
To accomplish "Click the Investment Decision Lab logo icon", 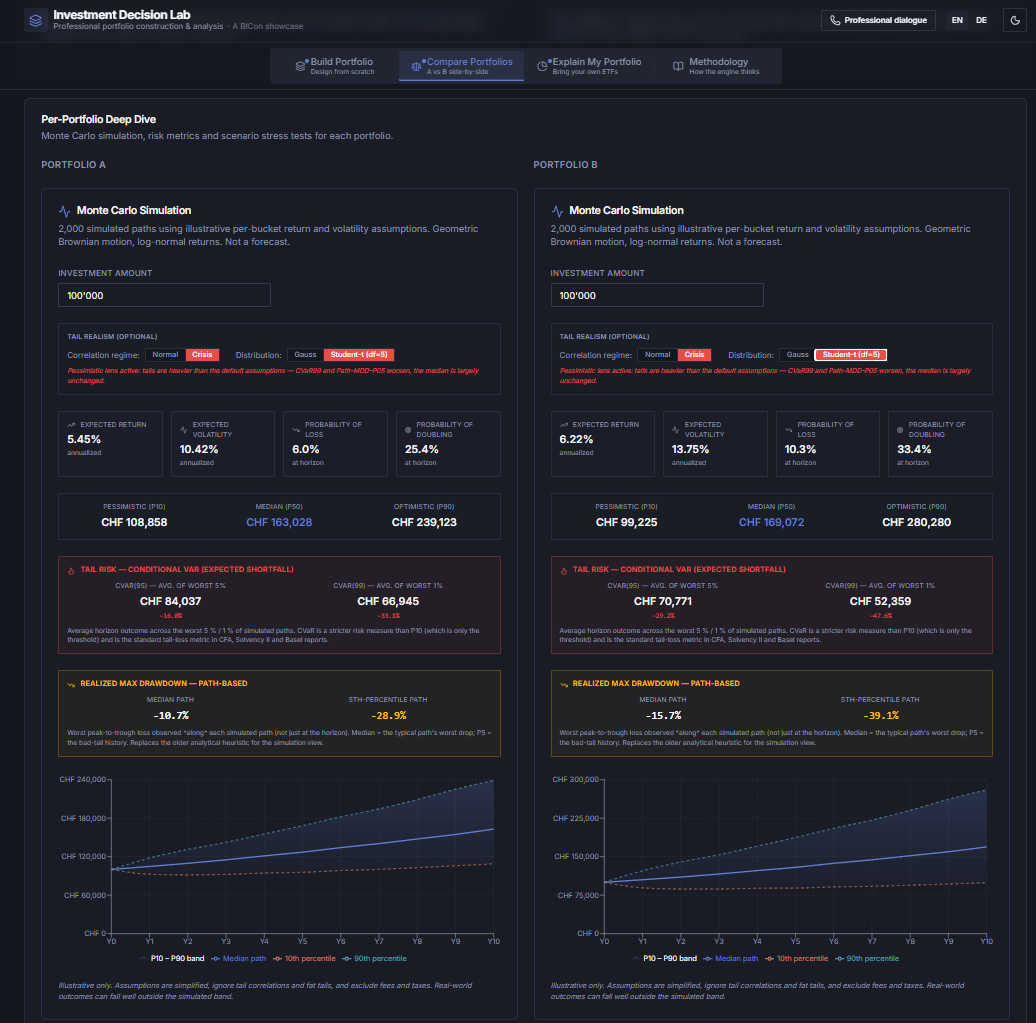I will pos(36,20).
